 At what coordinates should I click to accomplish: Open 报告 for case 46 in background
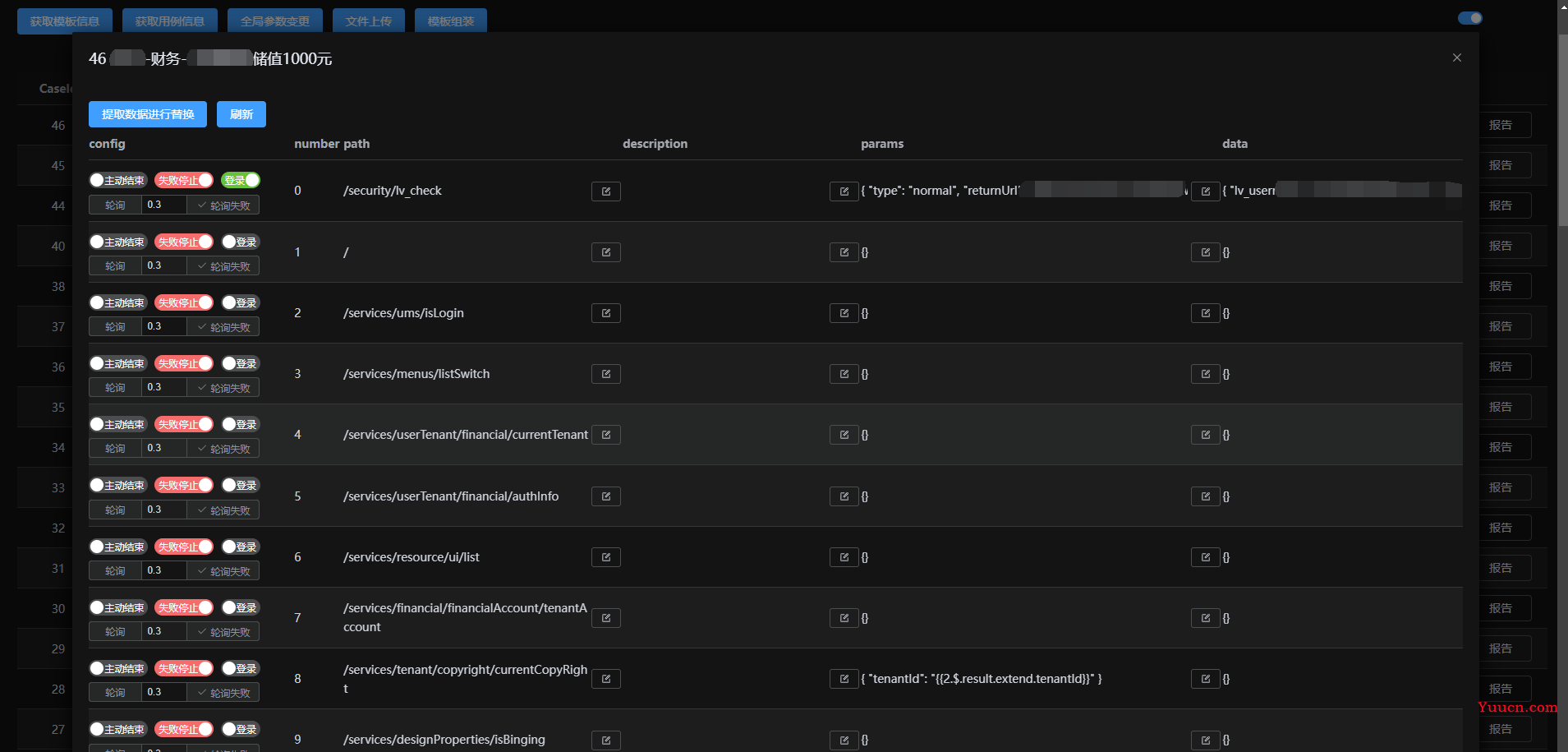coord(1505,125)
